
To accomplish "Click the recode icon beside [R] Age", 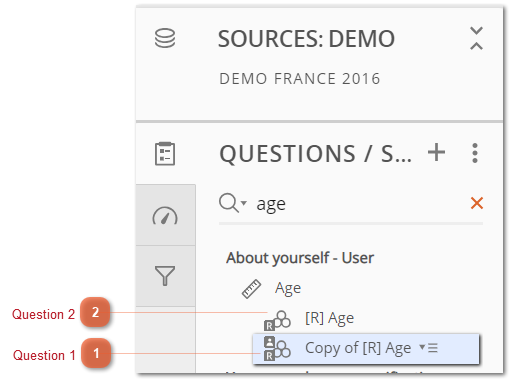I will pyautogui.click(x=277, y=320).
